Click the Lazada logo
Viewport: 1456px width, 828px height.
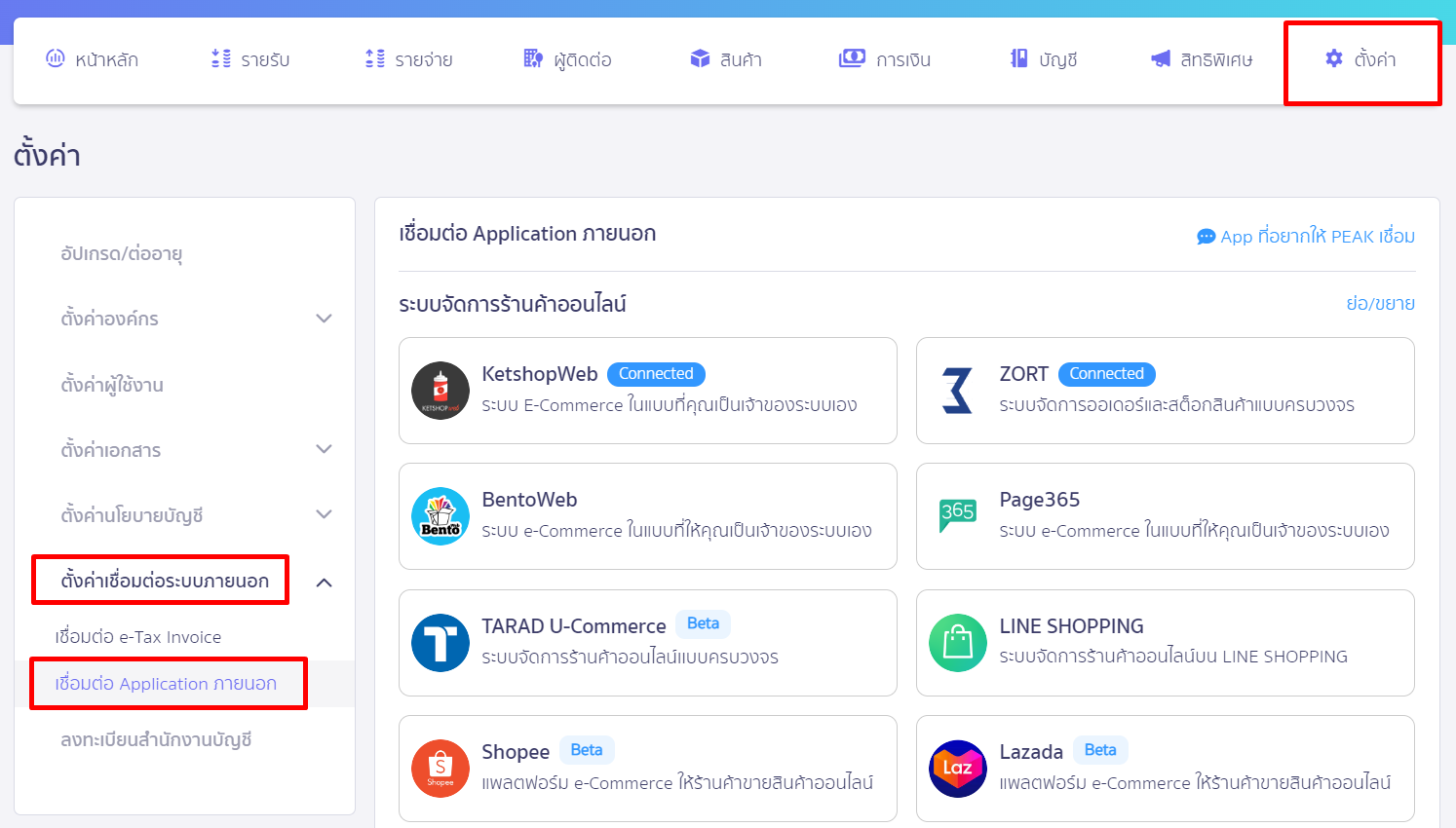[x=958, y=769]
